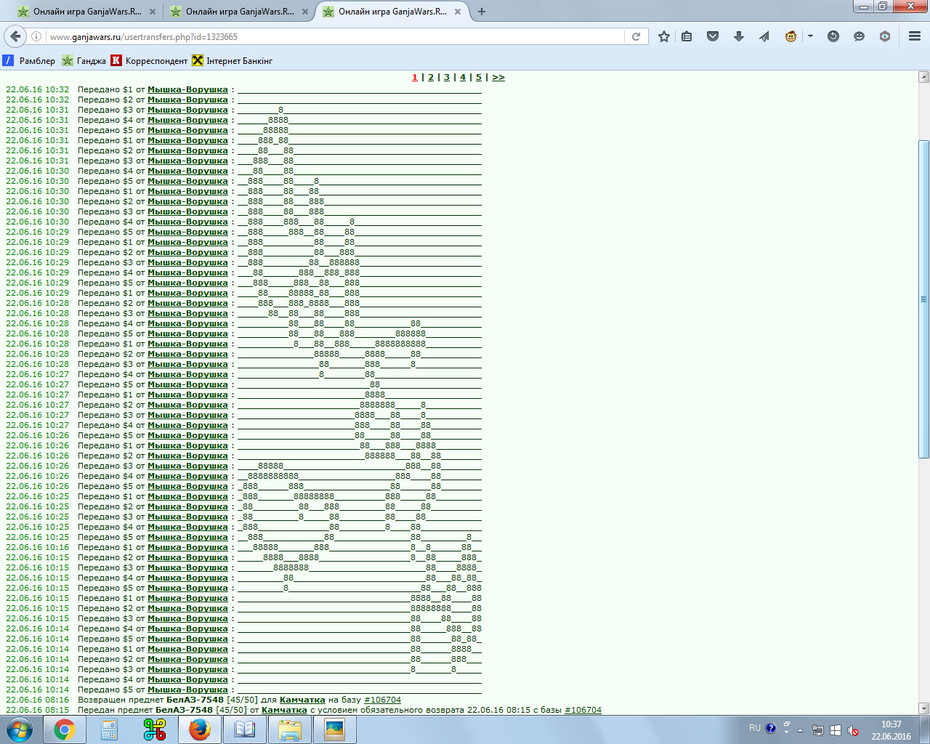Click the monkey face extension icon
Viewport: 930px width, 744px height.
point(791,37)
